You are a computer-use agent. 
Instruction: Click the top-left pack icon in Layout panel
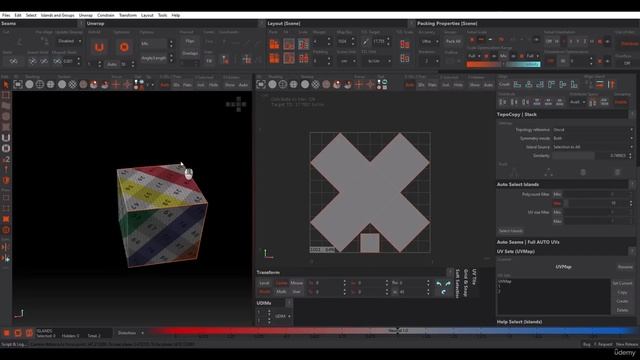tap(274, 44)
